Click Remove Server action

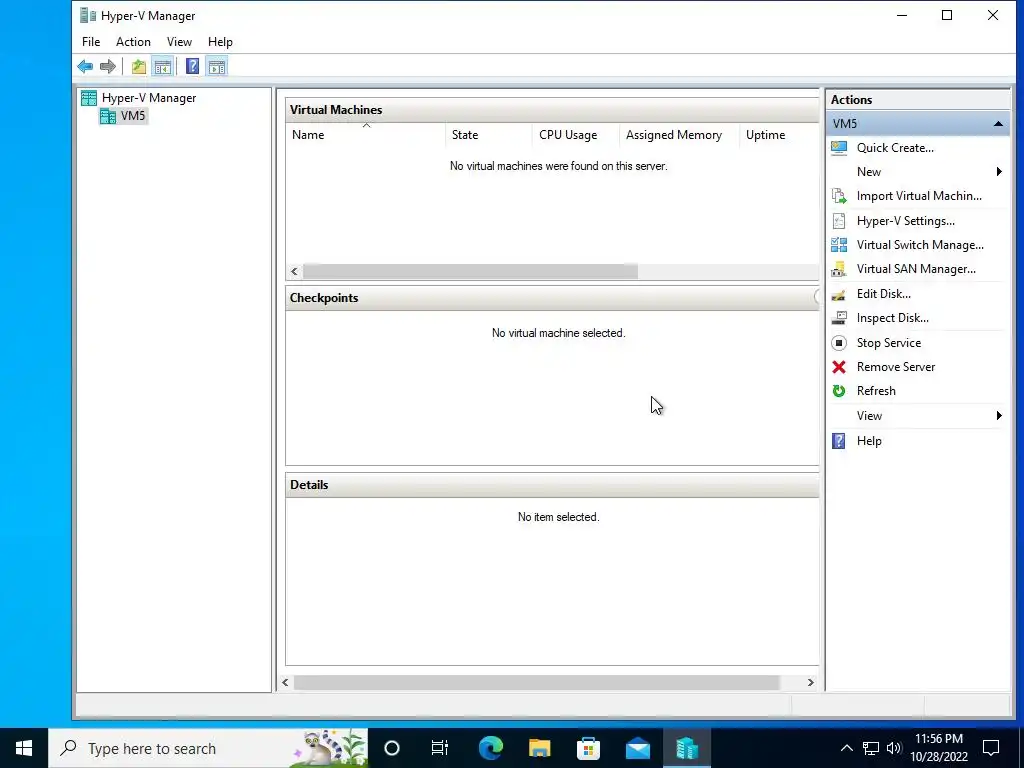click(895, 367)
